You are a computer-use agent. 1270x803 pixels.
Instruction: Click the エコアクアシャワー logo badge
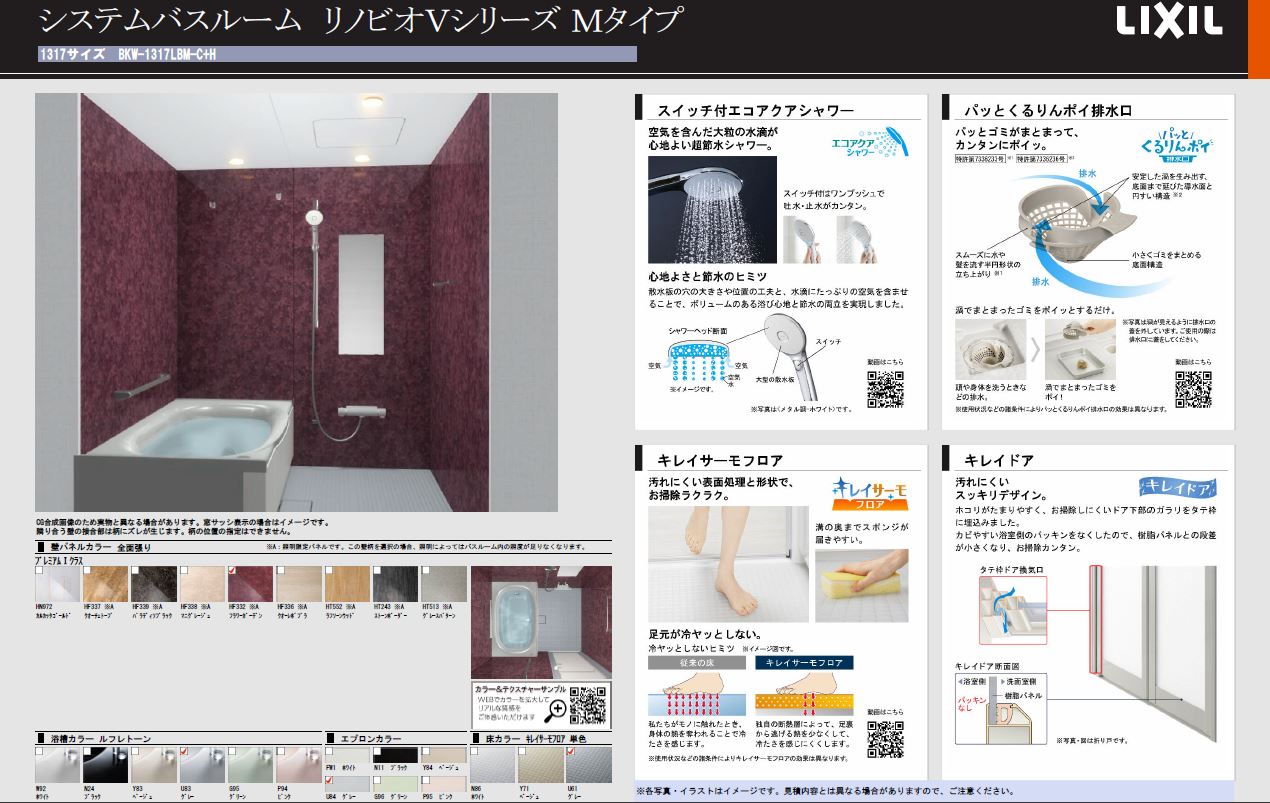click(869, 143)
